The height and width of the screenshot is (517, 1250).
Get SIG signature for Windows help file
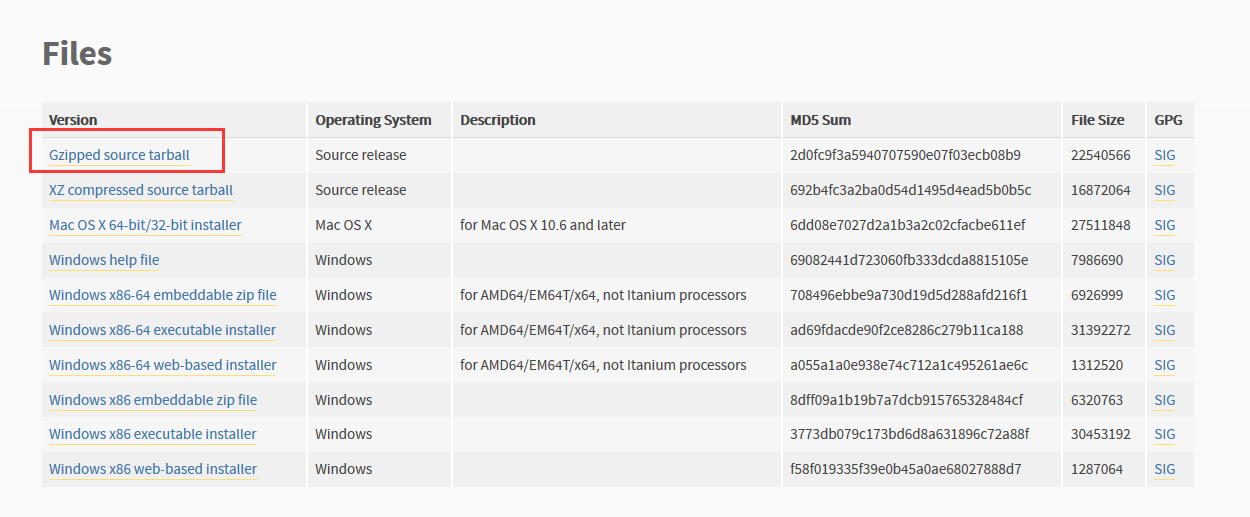click(x=1165, y=260)
